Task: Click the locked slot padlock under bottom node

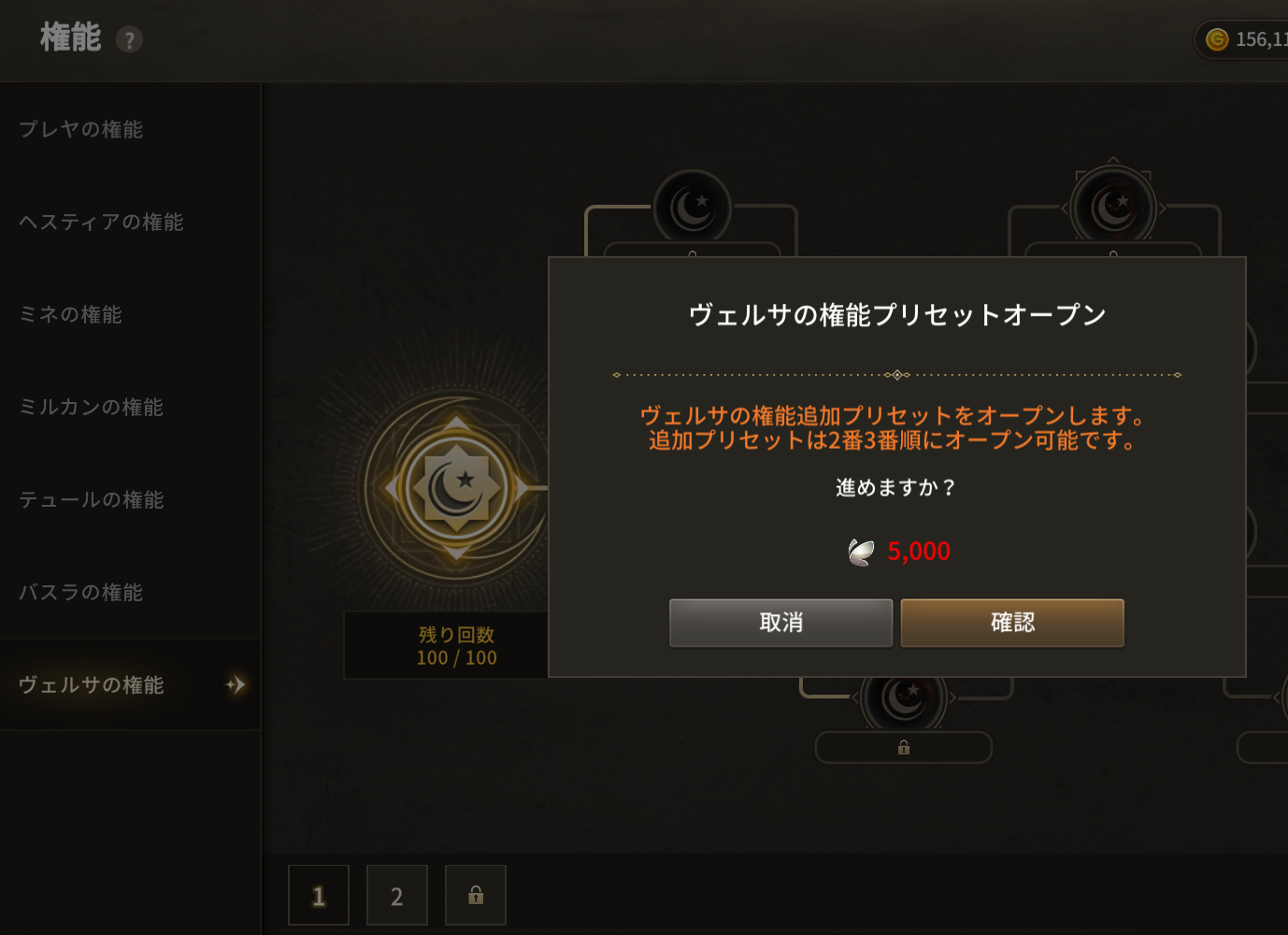Action: (904, 747)
